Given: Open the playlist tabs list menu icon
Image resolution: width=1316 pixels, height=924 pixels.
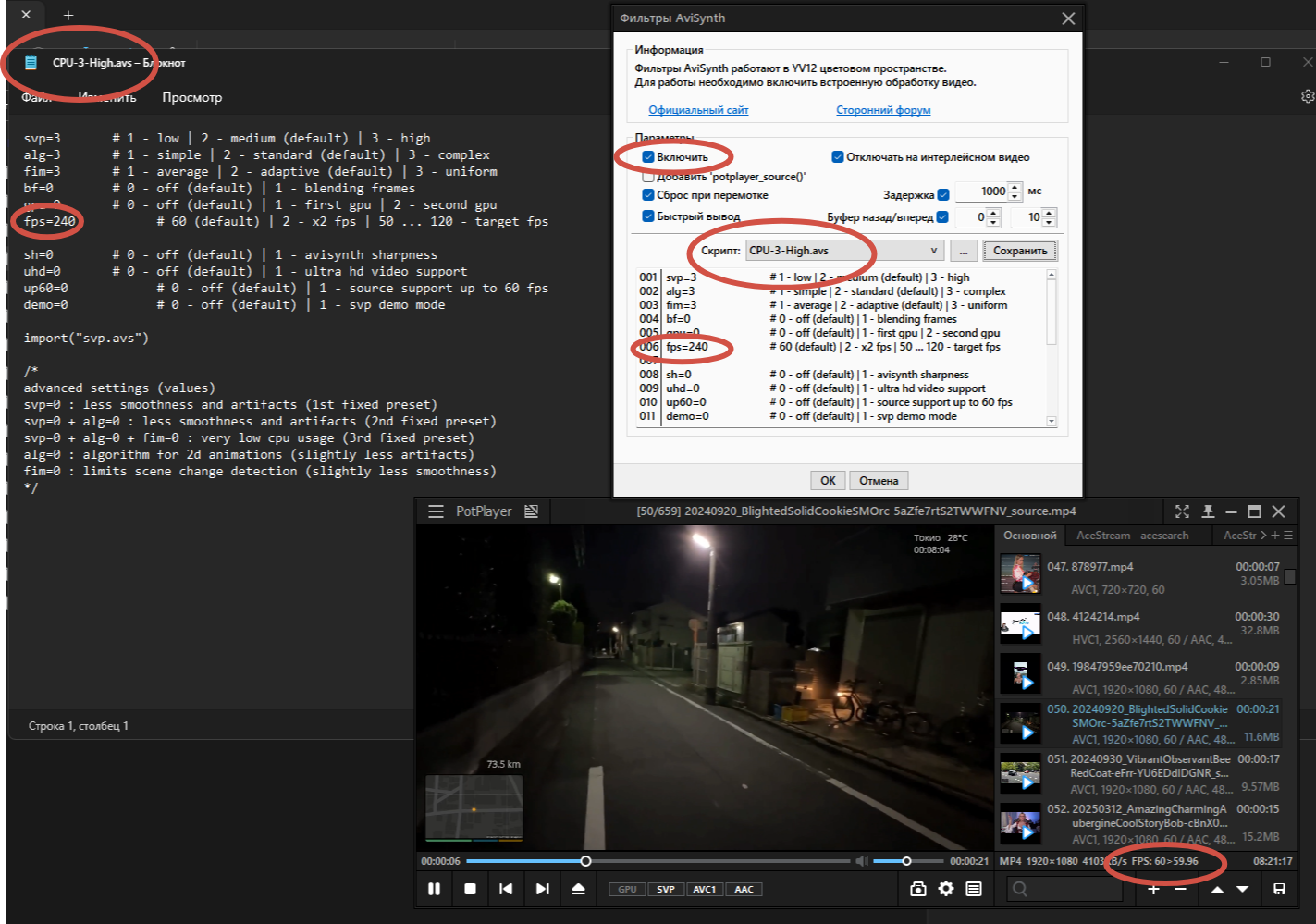Looking at the screenshot, I should tap(1288, 536).
